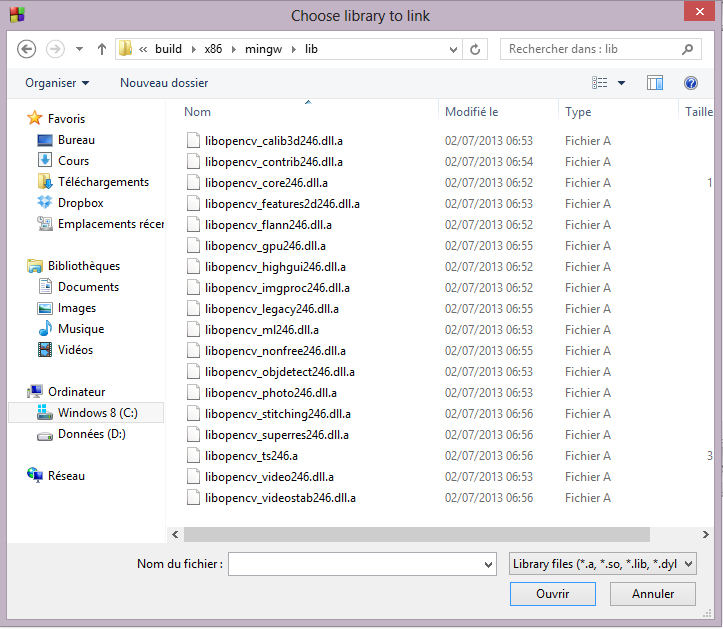Select libopencv_core246.dll.a file
The width and height of the screenshot is (723, 629).
(x=266, y=183)
